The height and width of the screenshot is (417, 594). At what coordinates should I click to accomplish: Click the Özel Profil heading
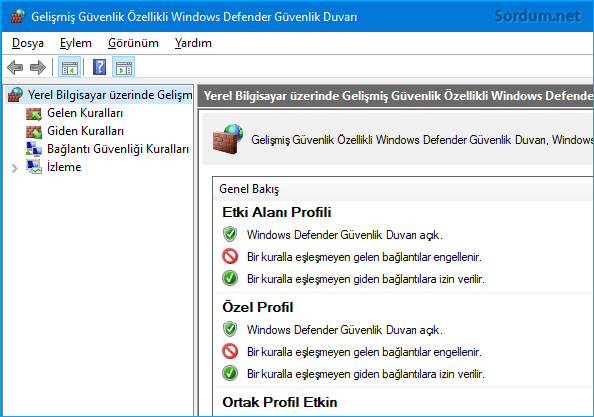tap(258, 307)
